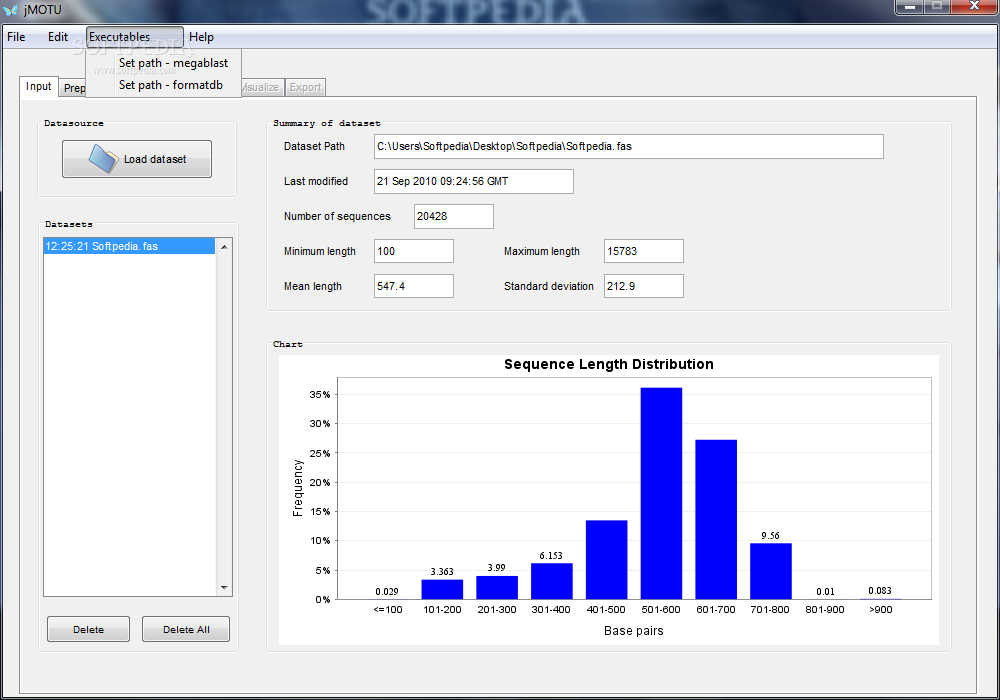Click the >900 axis category label
1000x700 pixels.
click(880, 610)
